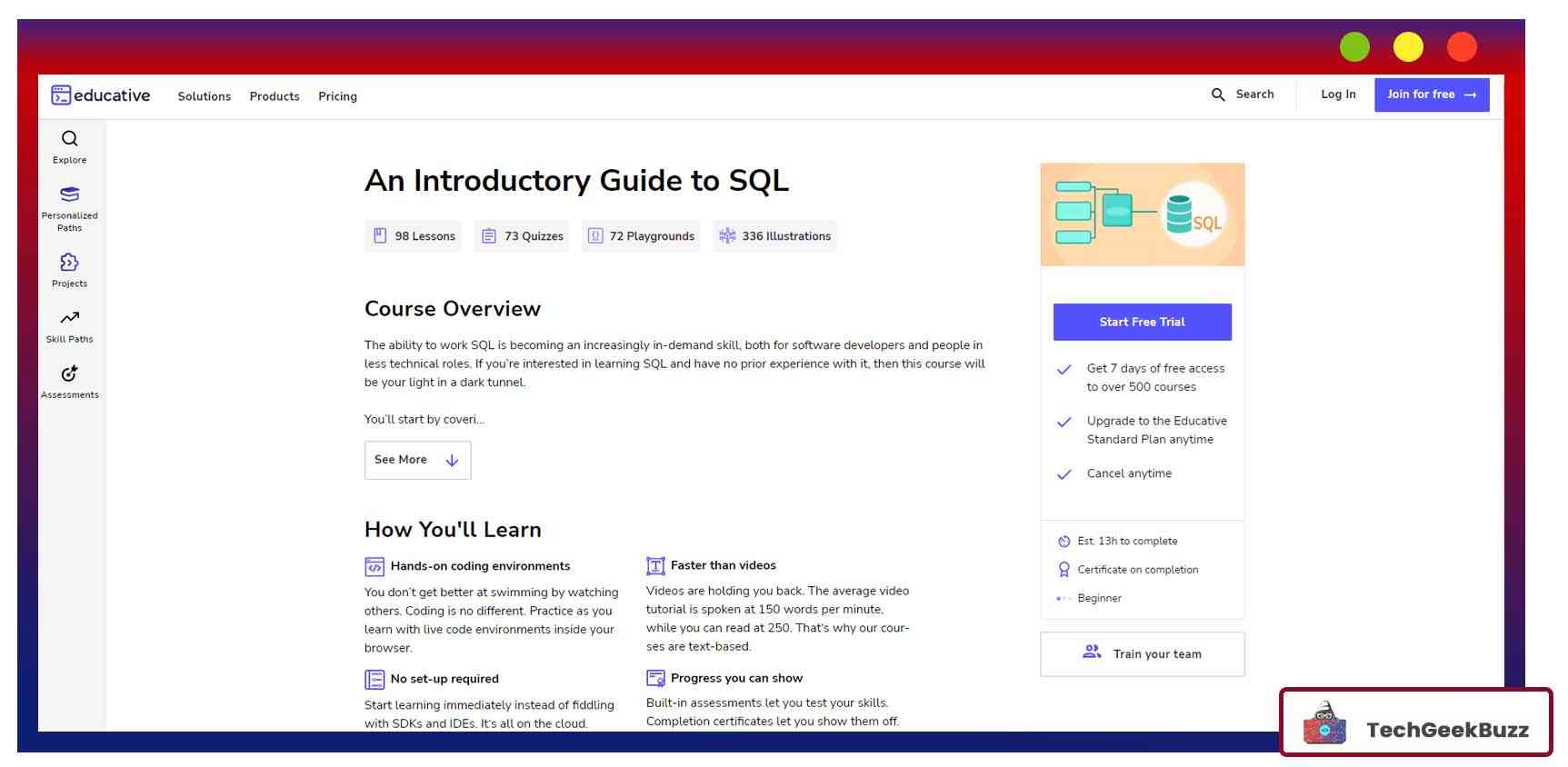This screenshot has height=767, width=1568.
Task: Click the green circle at top right
Action: click(x=1354, y=47)
